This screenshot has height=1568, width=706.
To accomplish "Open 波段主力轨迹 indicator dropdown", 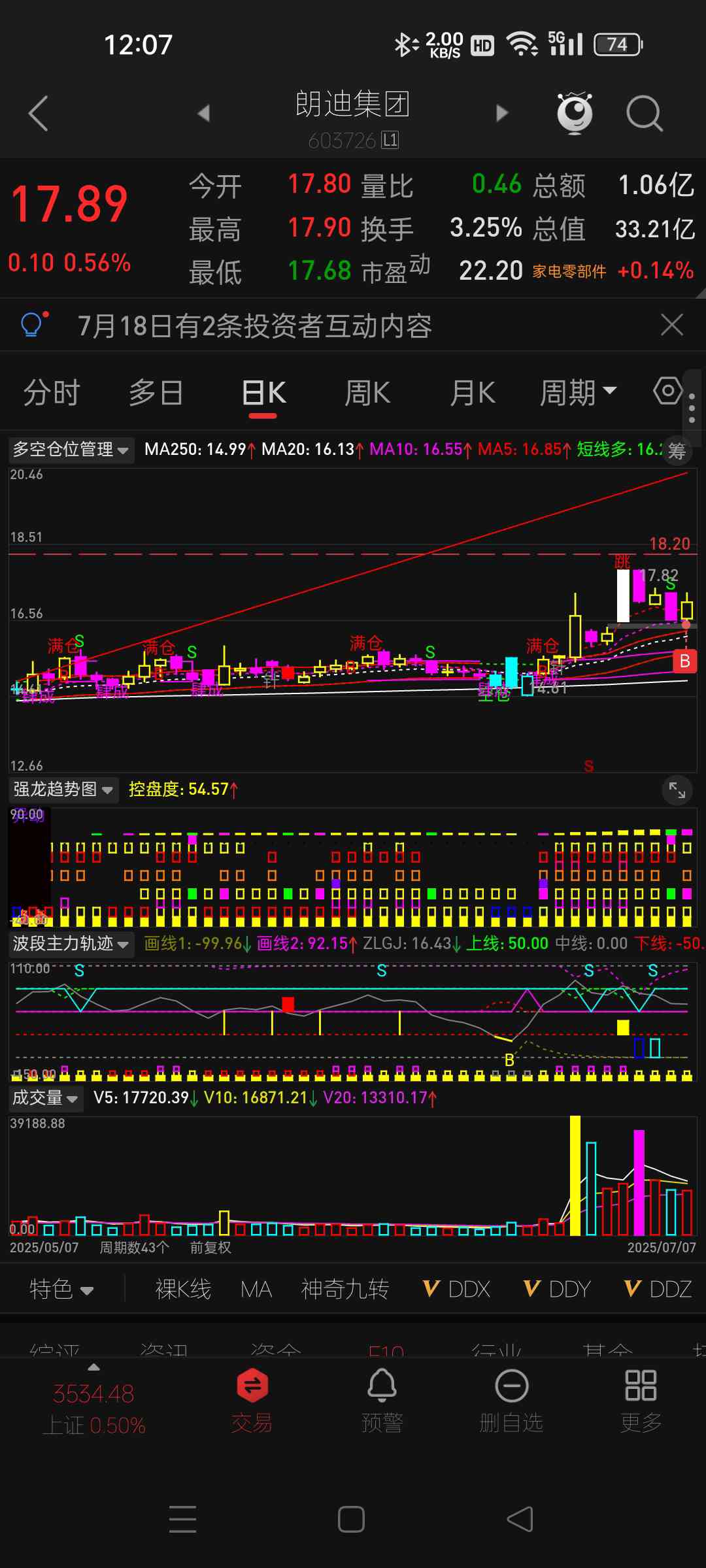I will [71, 944].
